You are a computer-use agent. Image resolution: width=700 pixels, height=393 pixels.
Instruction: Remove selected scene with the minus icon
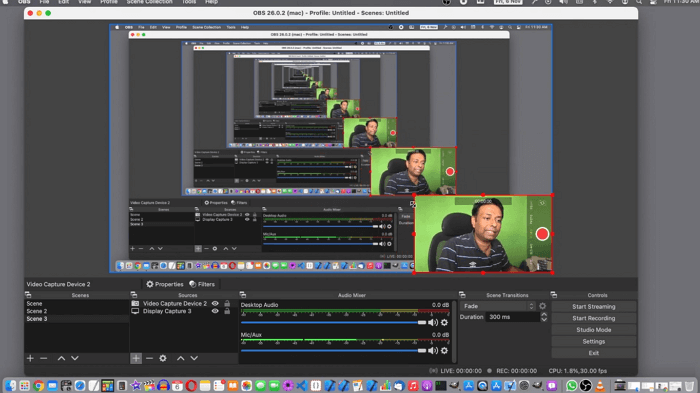pos(43,358)
